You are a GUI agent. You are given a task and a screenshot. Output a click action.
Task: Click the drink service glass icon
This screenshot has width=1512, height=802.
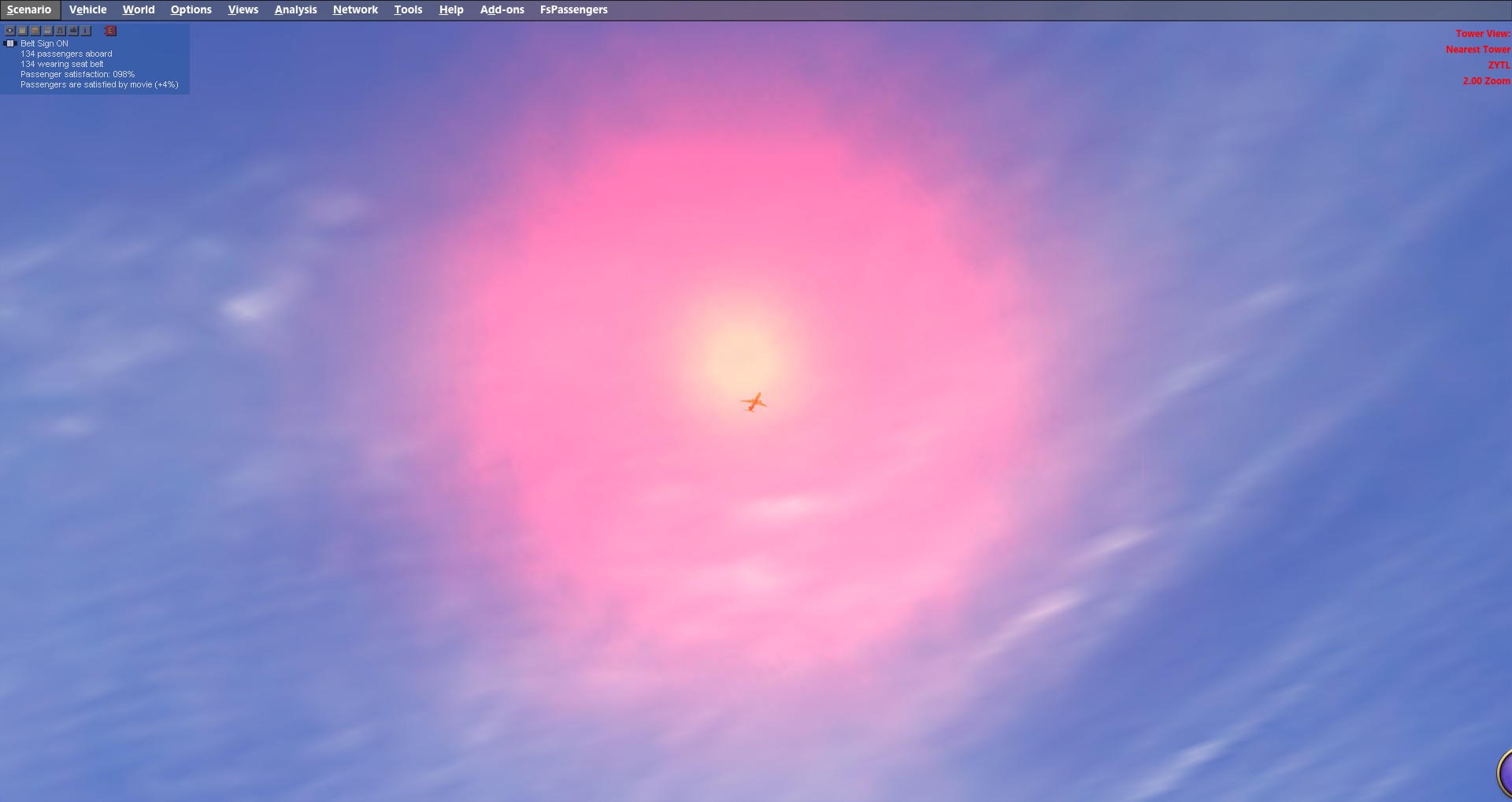pos(23,31)
